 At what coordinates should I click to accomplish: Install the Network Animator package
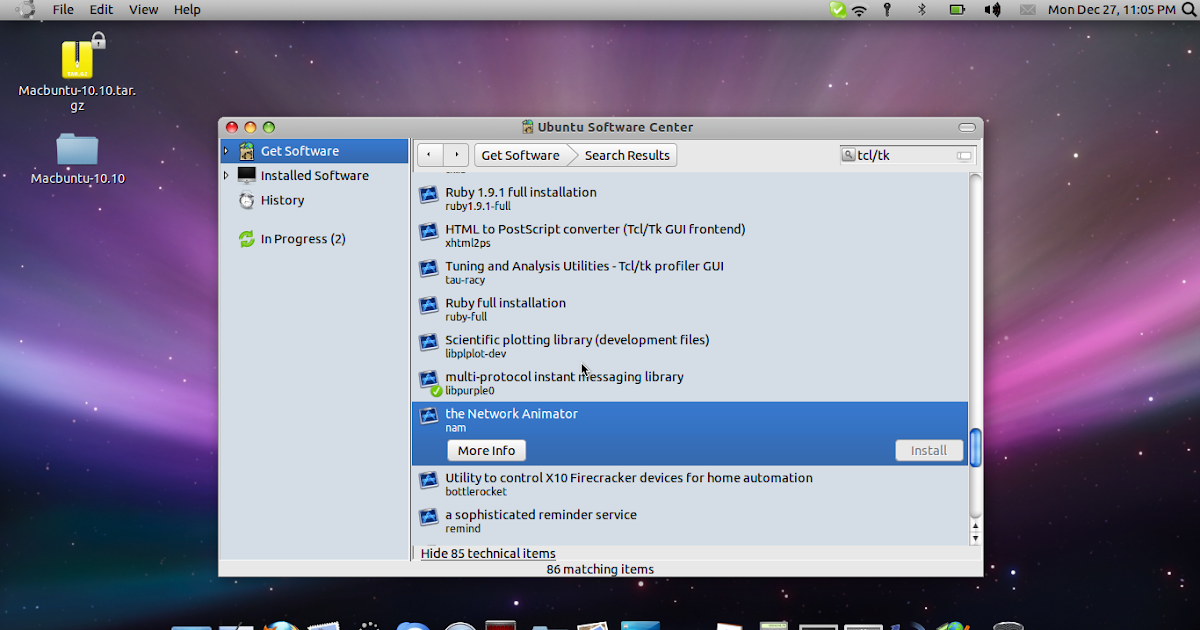[929, 450]
